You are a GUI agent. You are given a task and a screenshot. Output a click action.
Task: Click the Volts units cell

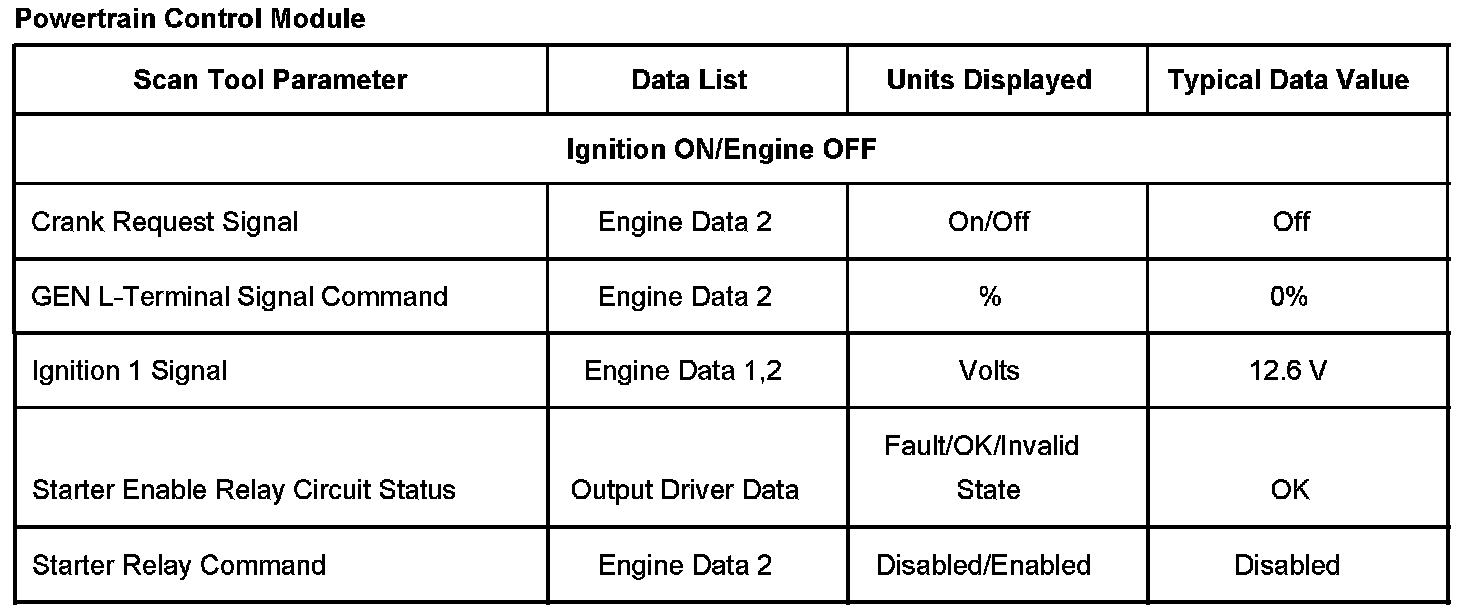pyautogui.click(x=989, y=371)
